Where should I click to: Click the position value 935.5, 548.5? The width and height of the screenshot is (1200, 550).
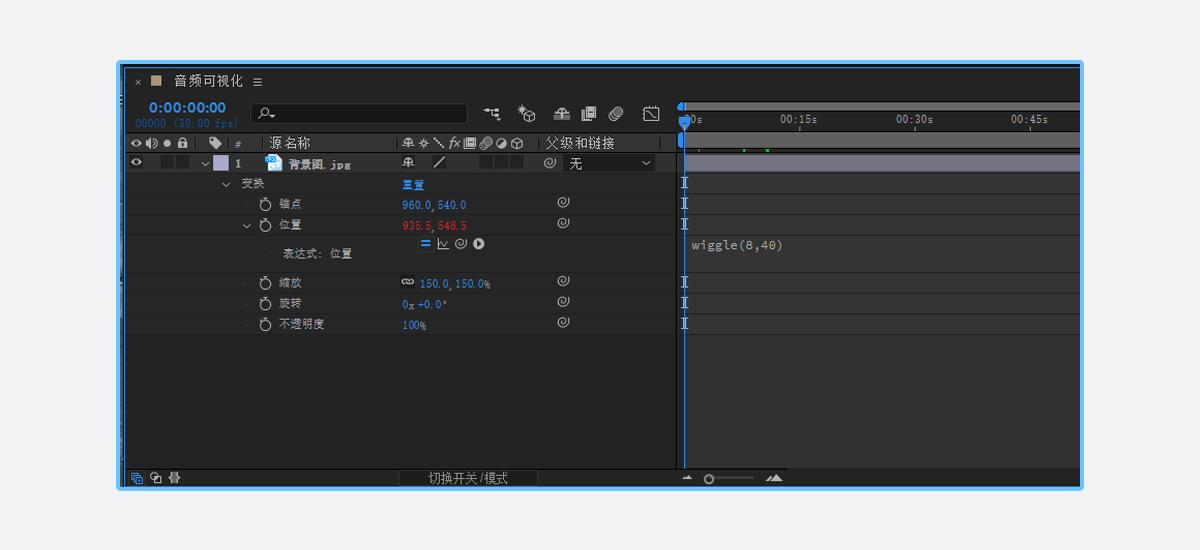point(434,226)
